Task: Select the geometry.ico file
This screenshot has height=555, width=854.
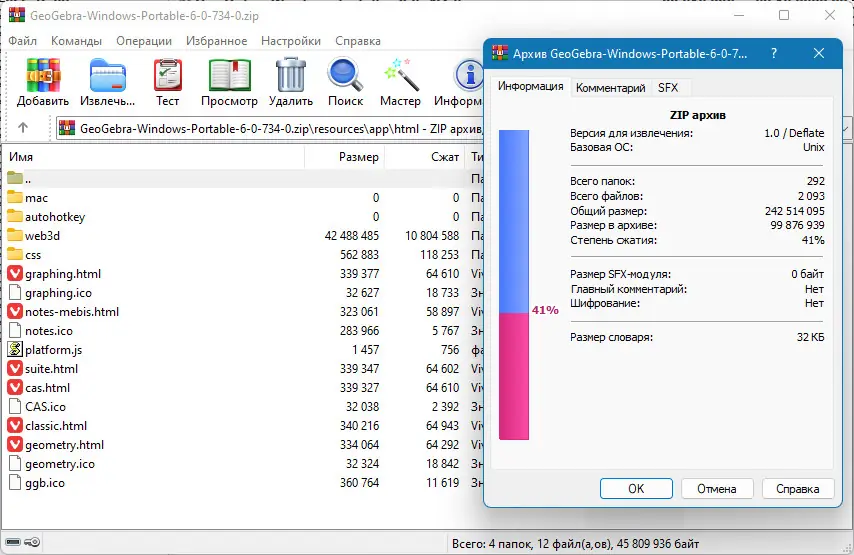Action: pyautogui.click(x=60, y=464)
